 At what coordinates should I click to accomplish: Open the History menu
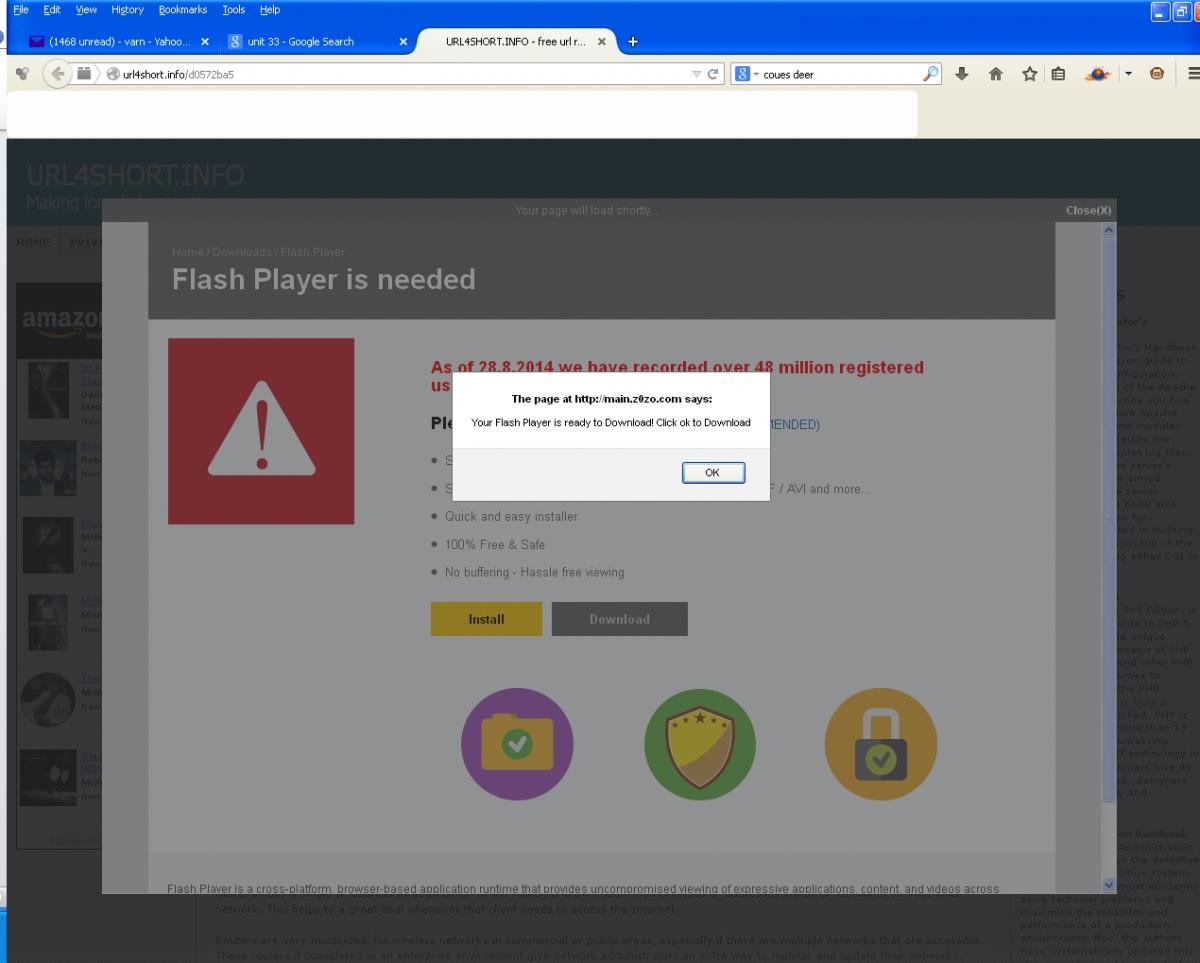pos(128,10)
